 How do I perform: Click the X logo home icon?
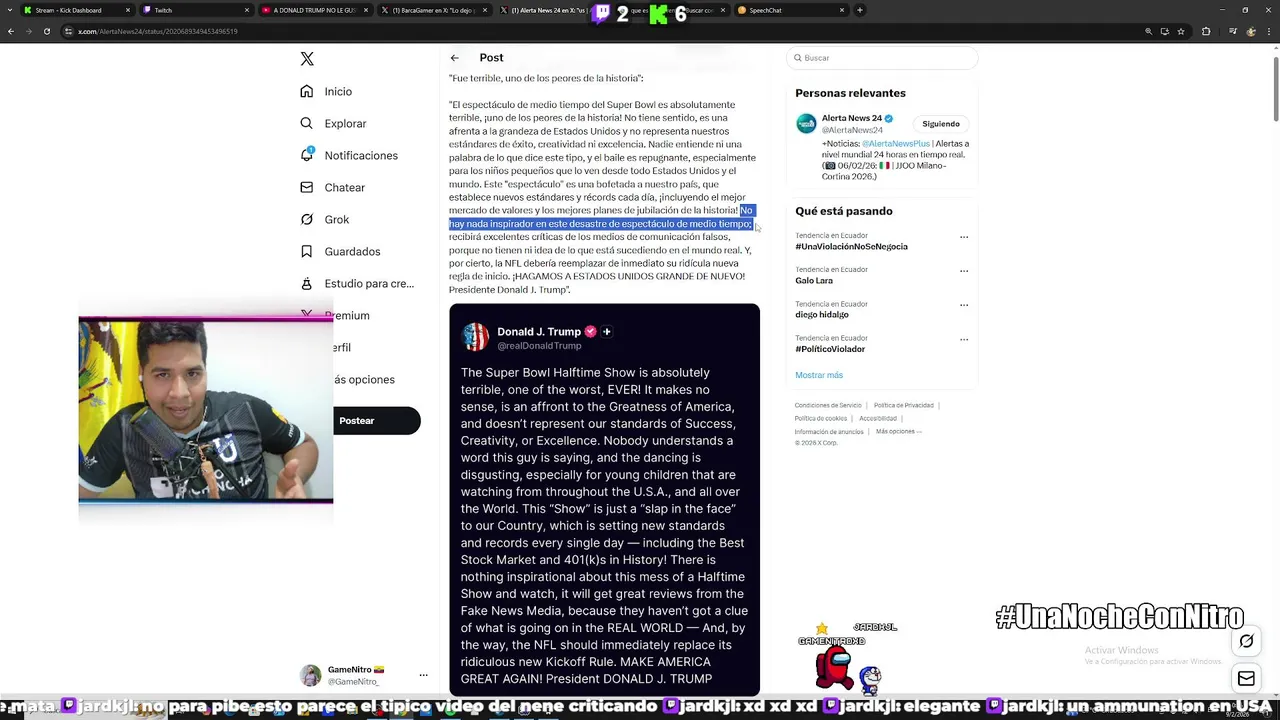[x=307, y=59]
